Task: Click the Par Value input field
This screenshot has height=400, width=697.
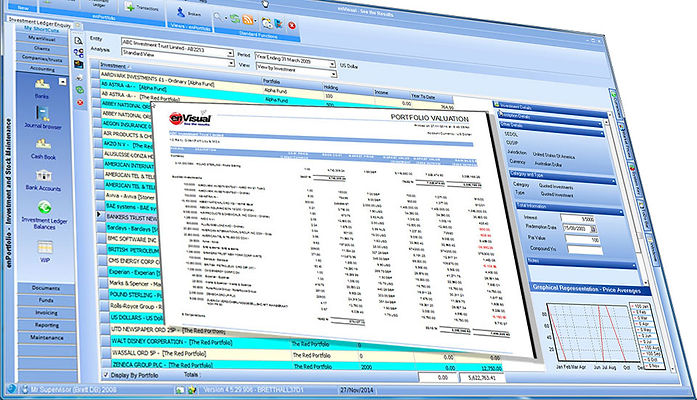Action: coord(583,240)
